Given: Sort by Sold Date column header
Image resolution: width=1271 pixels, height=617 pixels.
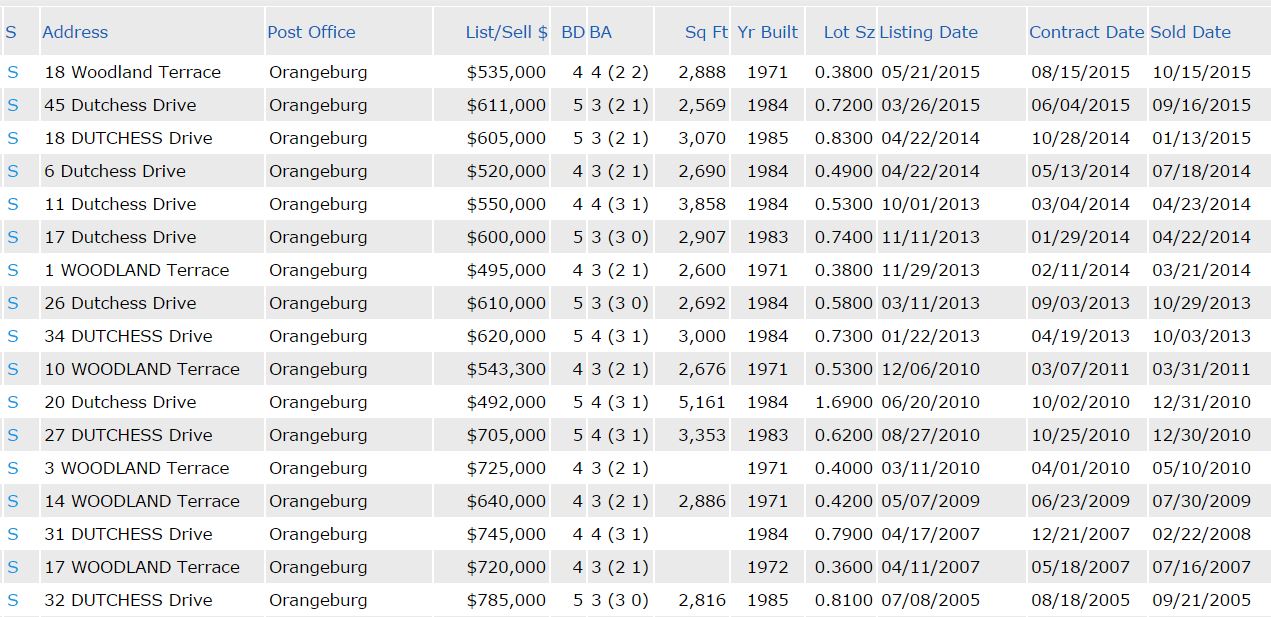Looking at the screenshot, I should [1190, 32].
